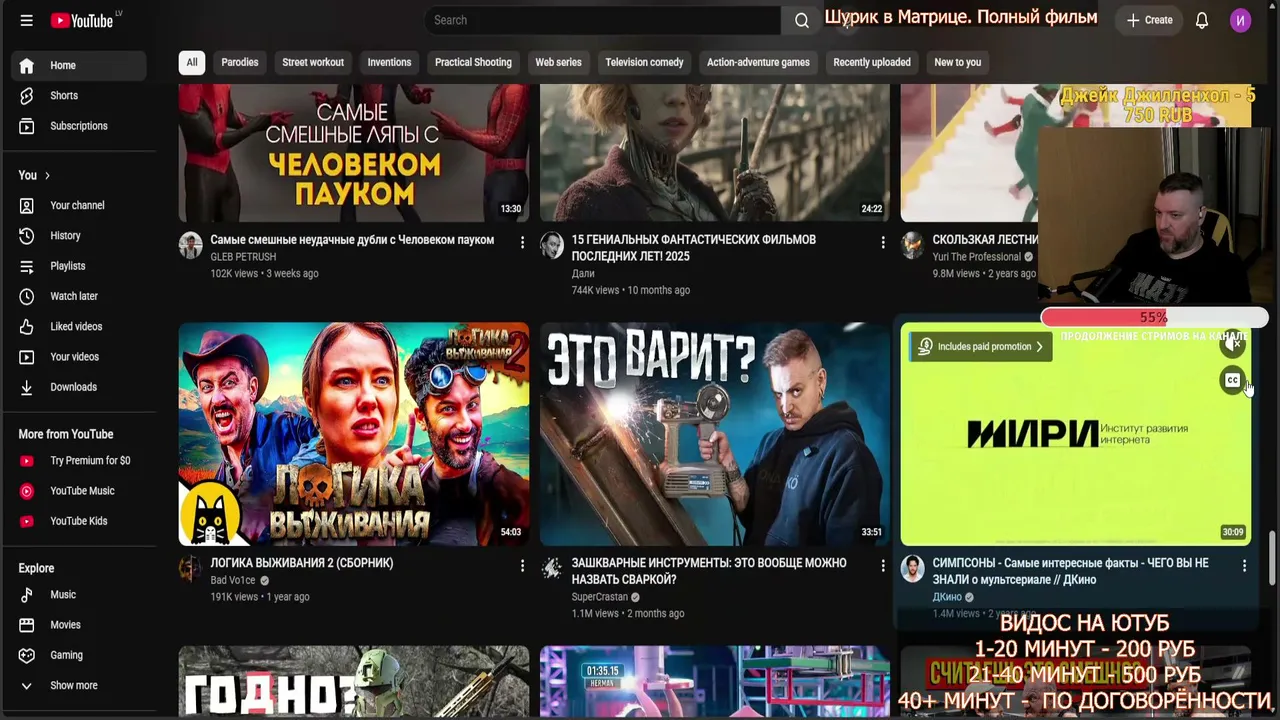Viewport: 1280px width, 720px height.
Task: Select the Recently uploaded chip
Action: point(872,62)
